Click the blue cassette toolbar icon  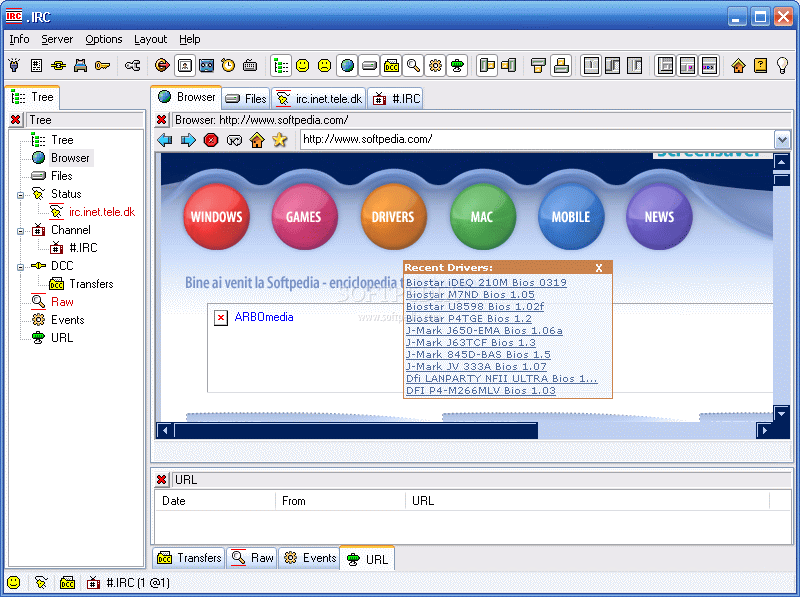click(x=206, y=65)
